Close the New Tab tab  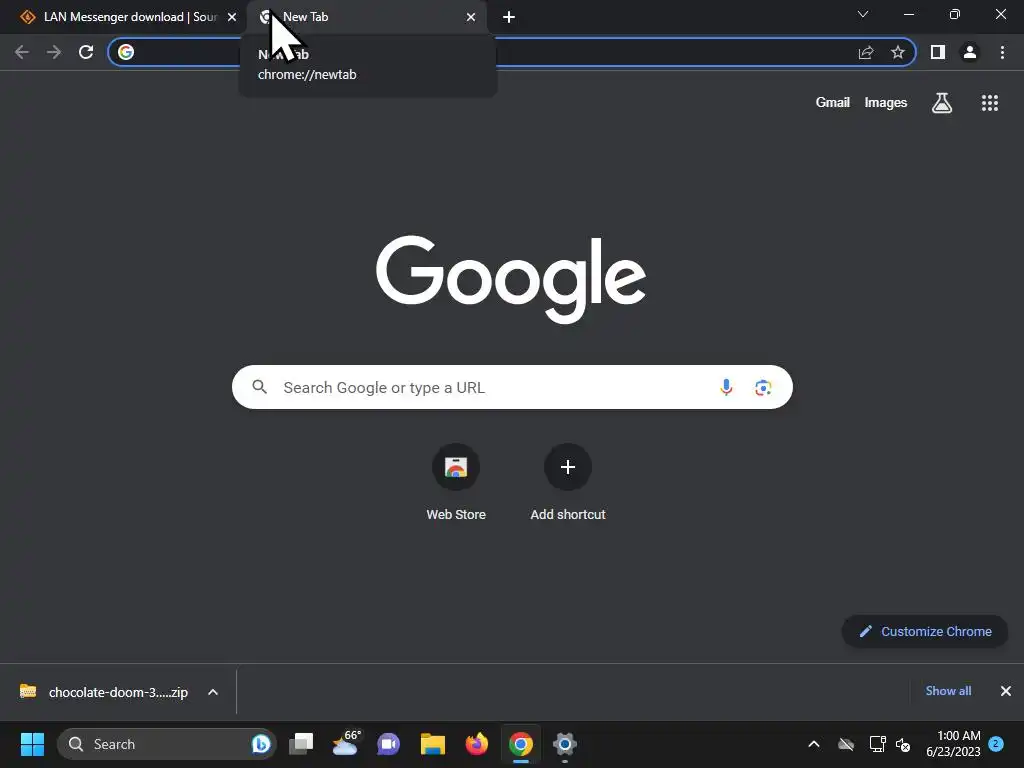click(471, 17)
